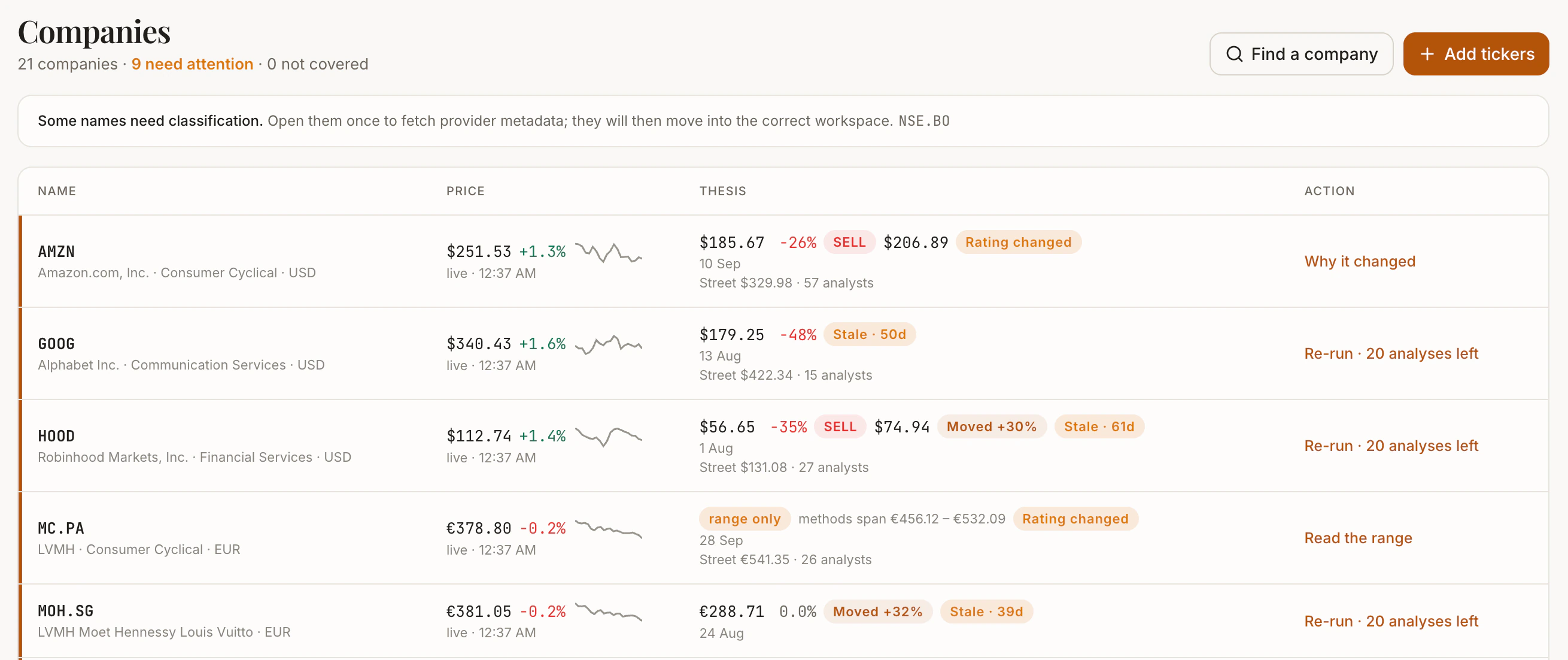Click the HOOD price sparkline chart

[x=608, y=437]
